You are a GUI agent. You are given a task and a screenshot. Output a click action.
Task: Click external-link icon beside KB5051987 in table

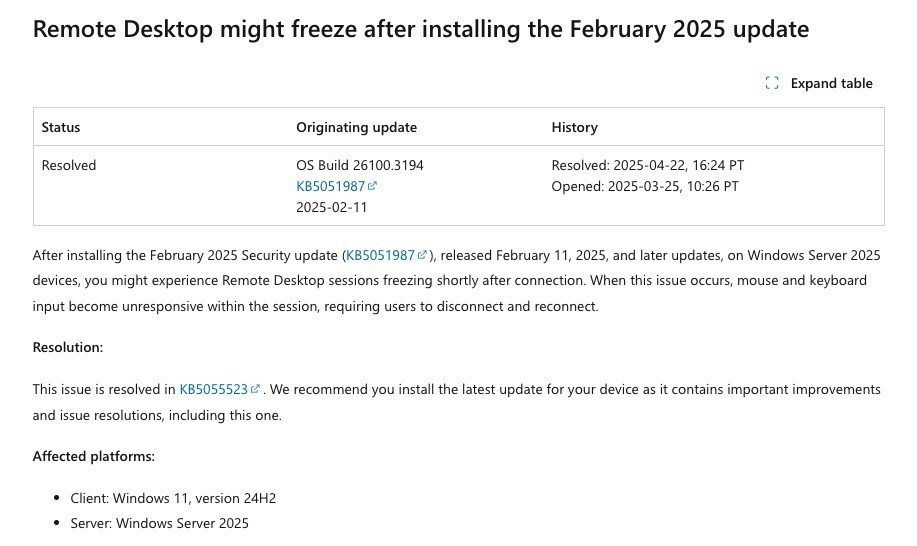pos(373,186)
